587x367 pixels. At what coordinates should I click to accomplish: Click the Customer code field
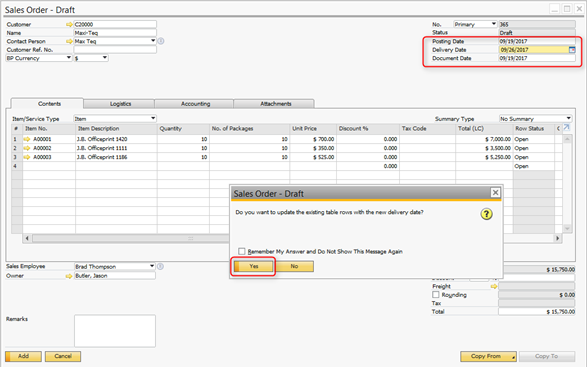115,24
